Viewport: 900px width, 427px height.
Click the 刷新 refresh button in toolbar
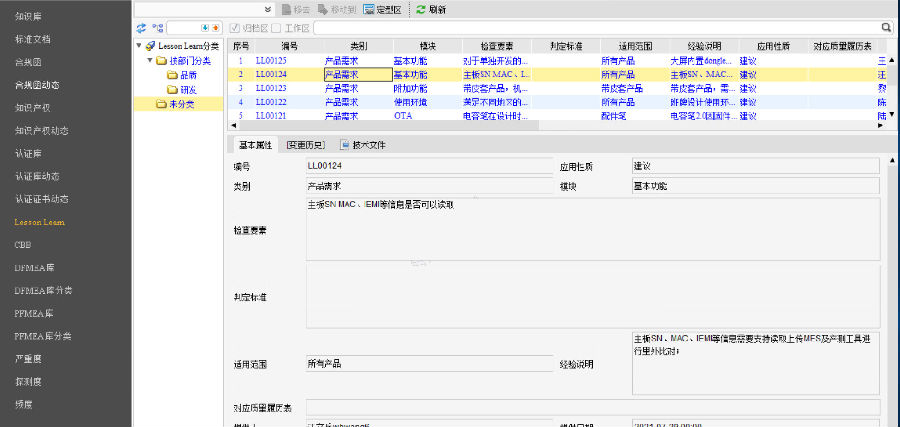[431, 9]
